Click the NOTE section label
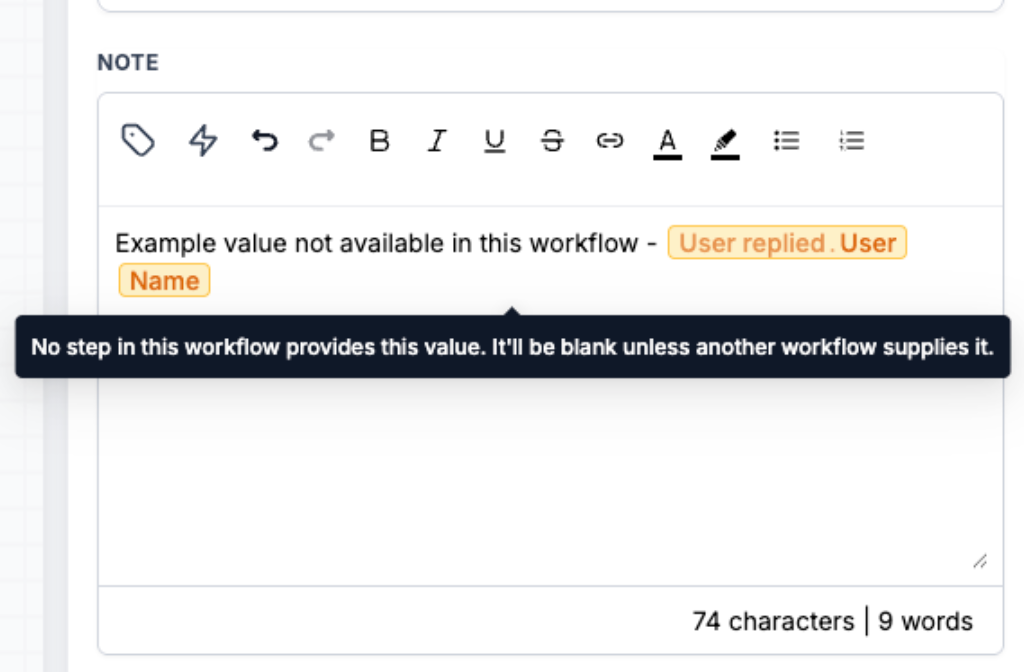The width and height of the screenshot is (1024, 672). (128, 63)
